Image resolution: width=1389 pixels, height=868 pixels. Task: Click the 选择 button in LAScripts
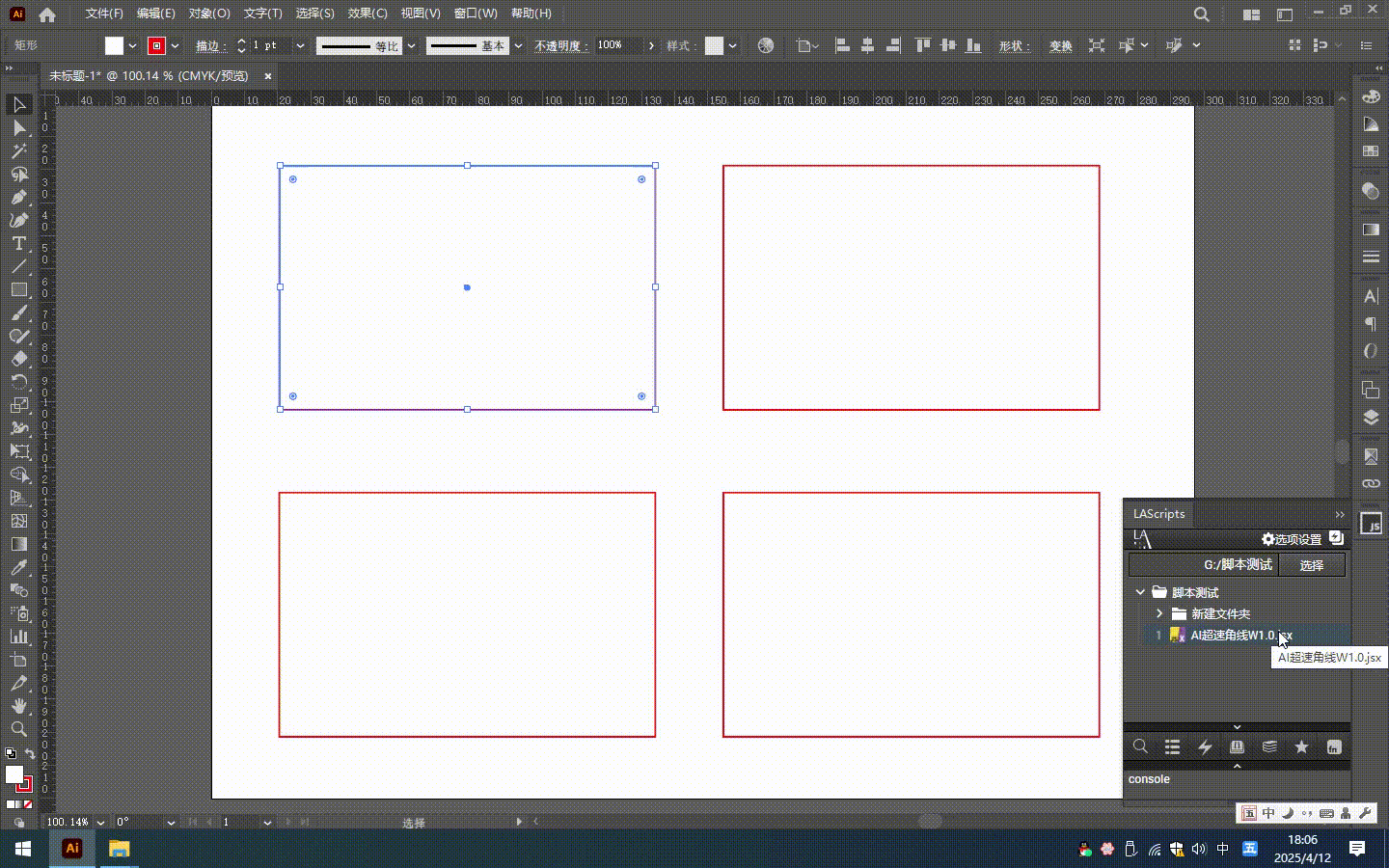1311,565
